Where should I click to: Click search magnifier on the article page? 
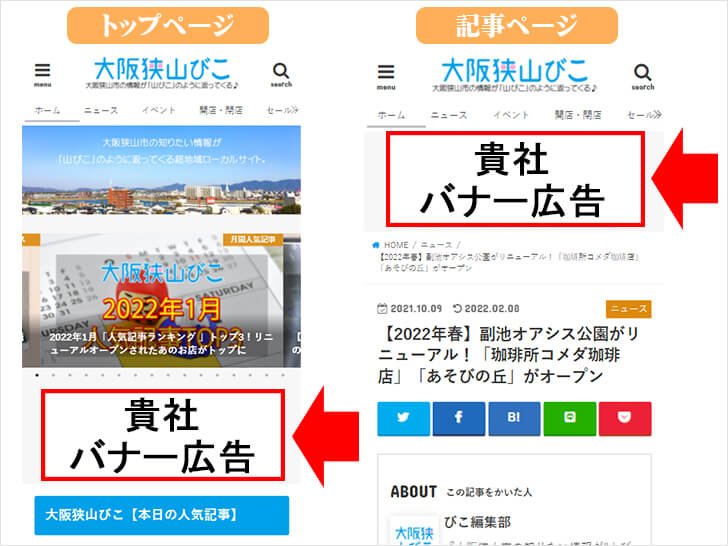coord(643,75)
